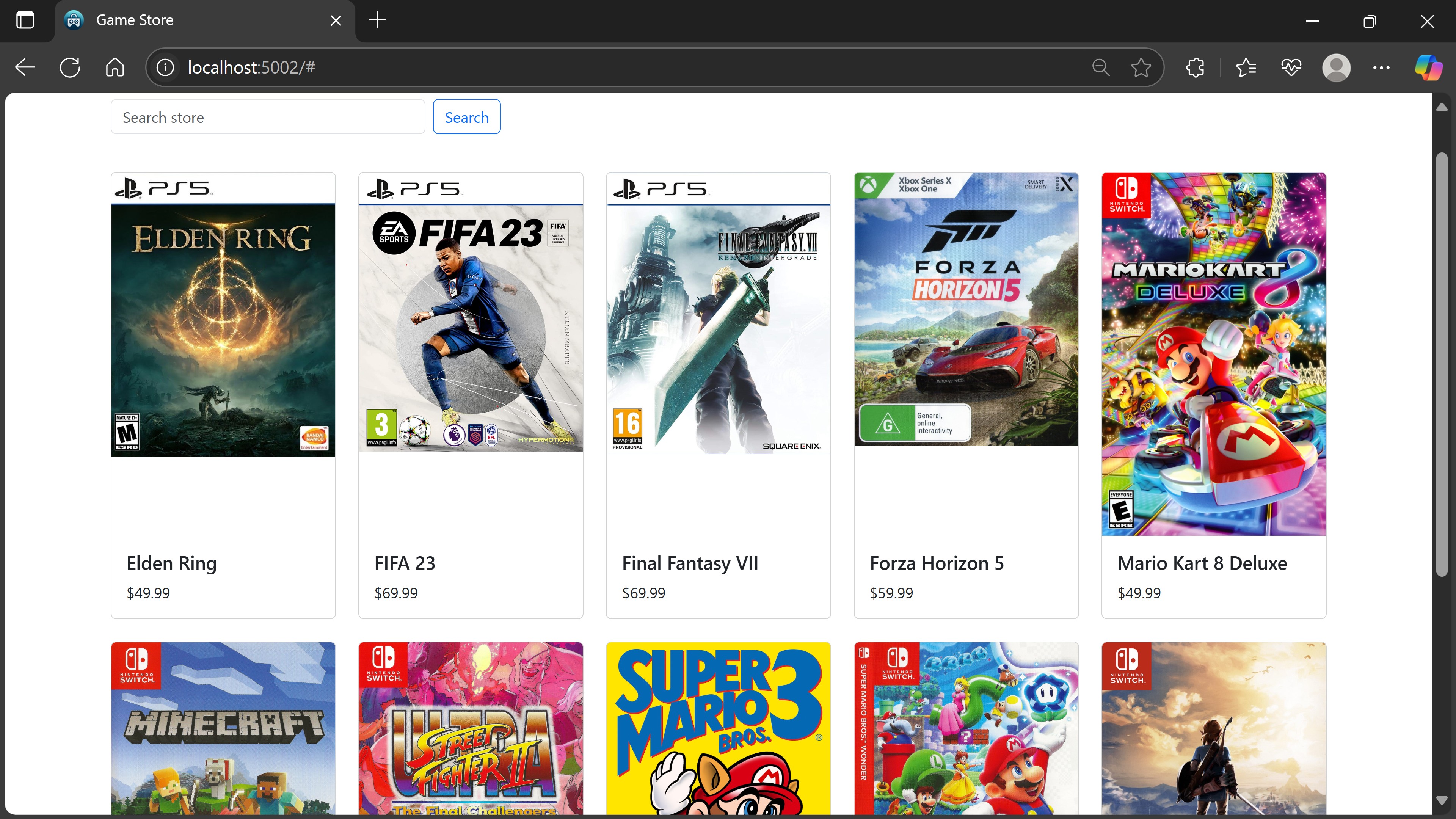Restore down the browser window
Image resolution: width=1456 pixels, height=819 pixels.
point(1370,21)
